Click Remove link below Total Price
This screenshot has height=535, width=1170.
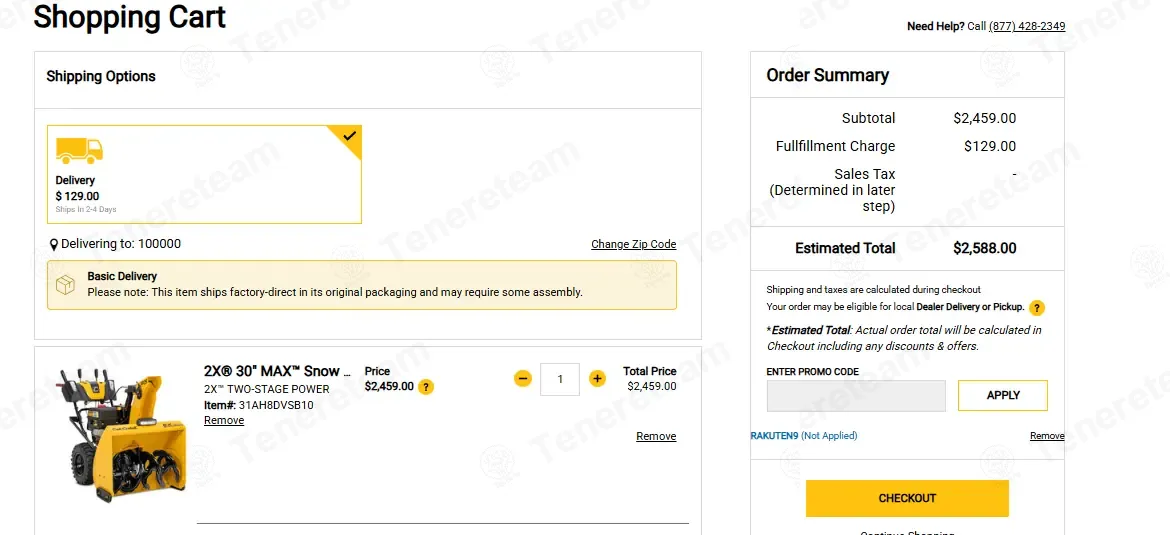point(656,437)
